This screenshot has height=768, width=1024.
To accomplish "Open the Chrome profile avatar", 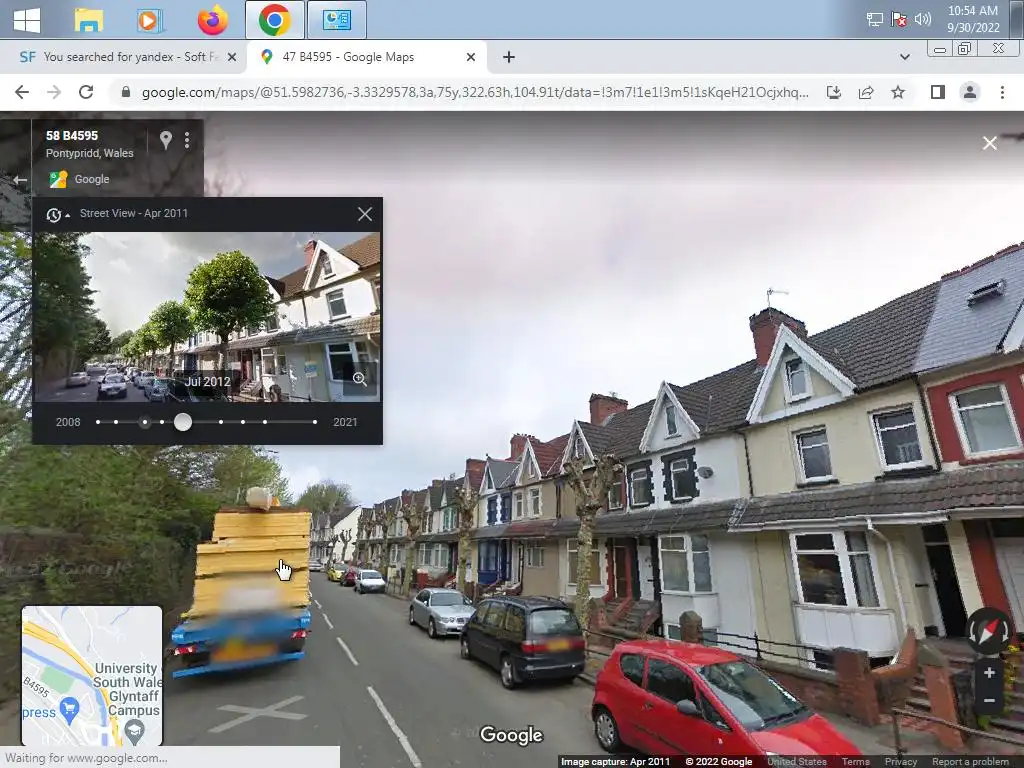I will pos(970,92).
